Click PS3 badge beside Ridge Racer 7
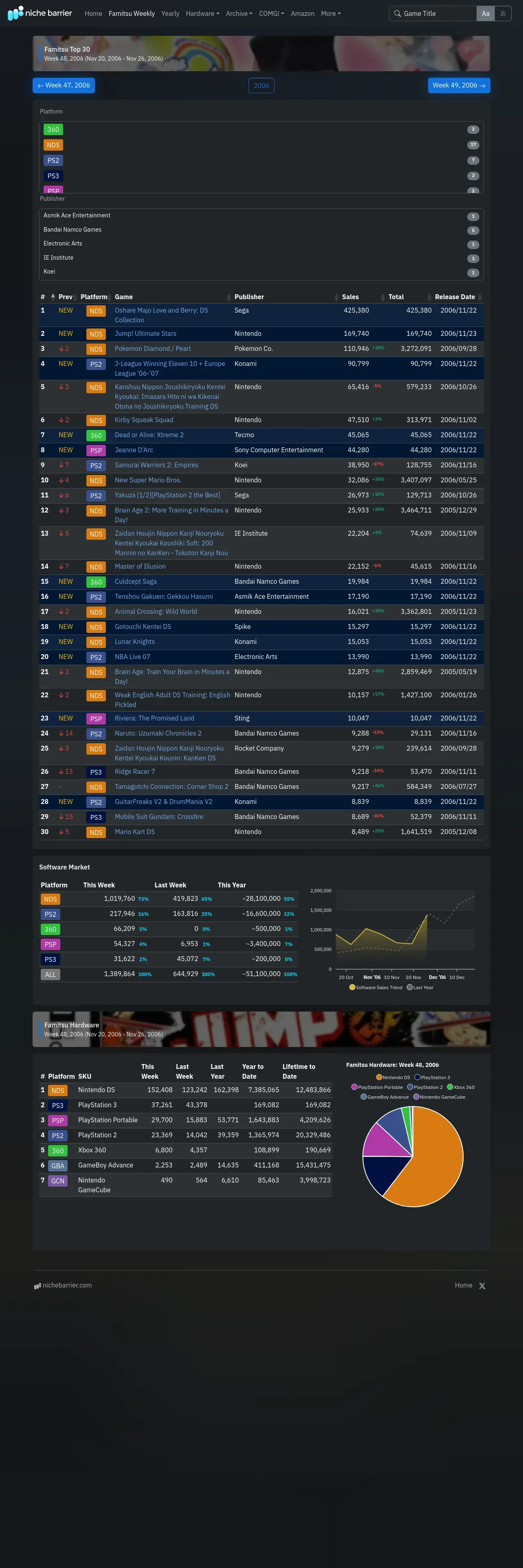This screenshot has width=523, height=1568. (96, 772)
